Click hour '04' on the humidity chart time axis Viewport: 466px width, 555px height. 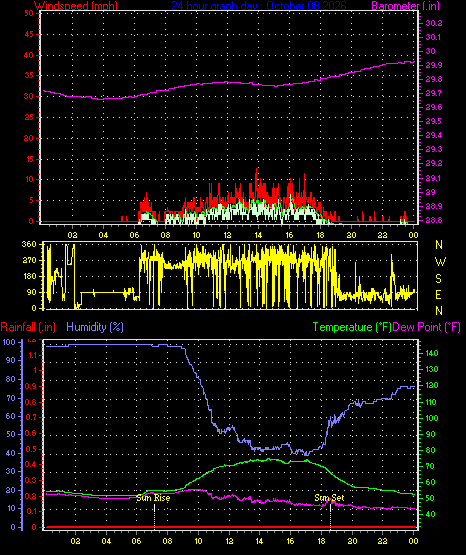point(106,541)
